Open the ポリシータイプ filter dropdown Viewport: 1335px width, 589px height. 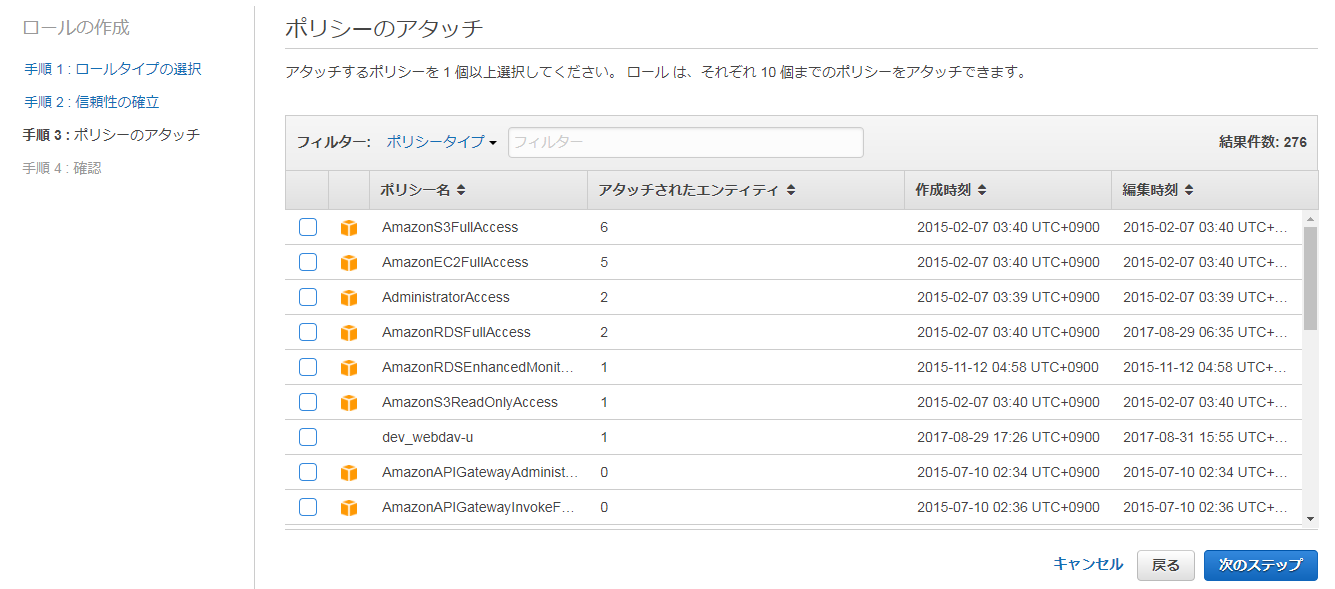pos(441,142)
